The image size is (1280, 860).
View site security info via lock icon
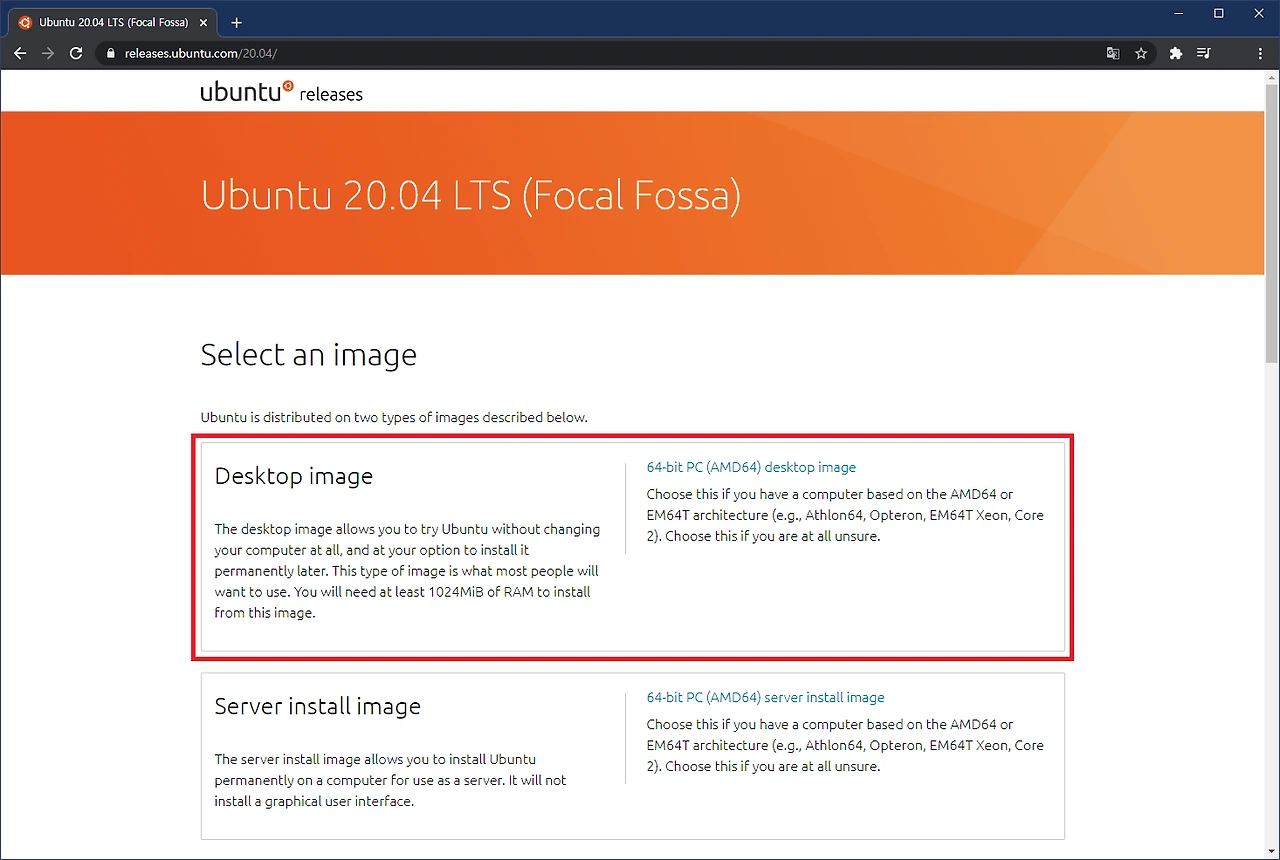pyautogui.click(x=111, y=54)
